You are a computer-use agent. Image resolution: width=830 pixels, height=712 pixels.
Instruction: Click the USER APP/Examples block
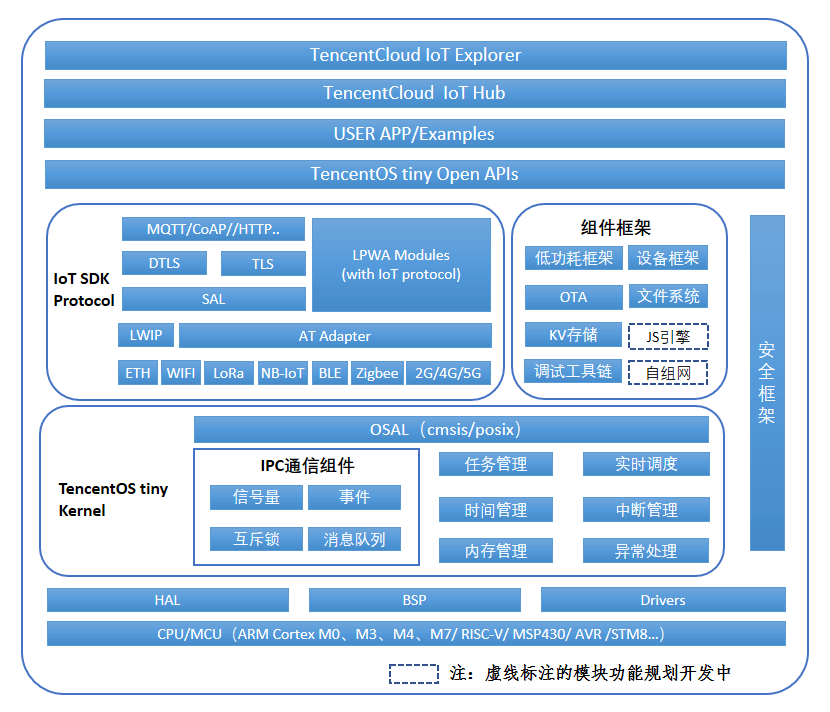[x=415, y=134]
